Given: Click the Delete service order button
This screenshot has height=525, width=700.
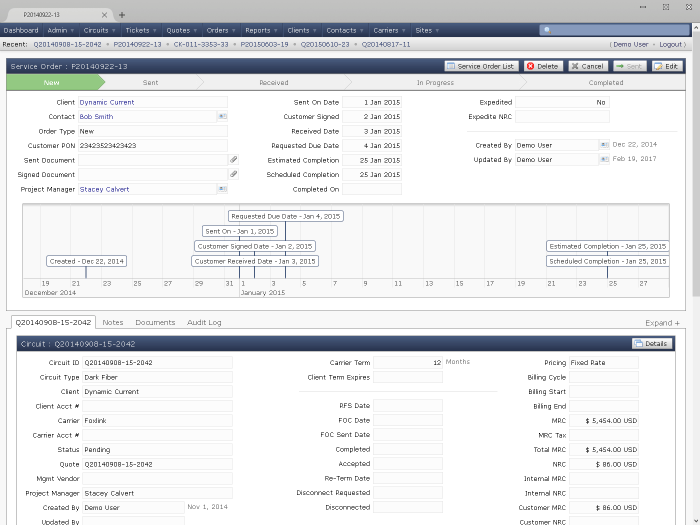Looking at the screenshot, I should coord(543,66).
